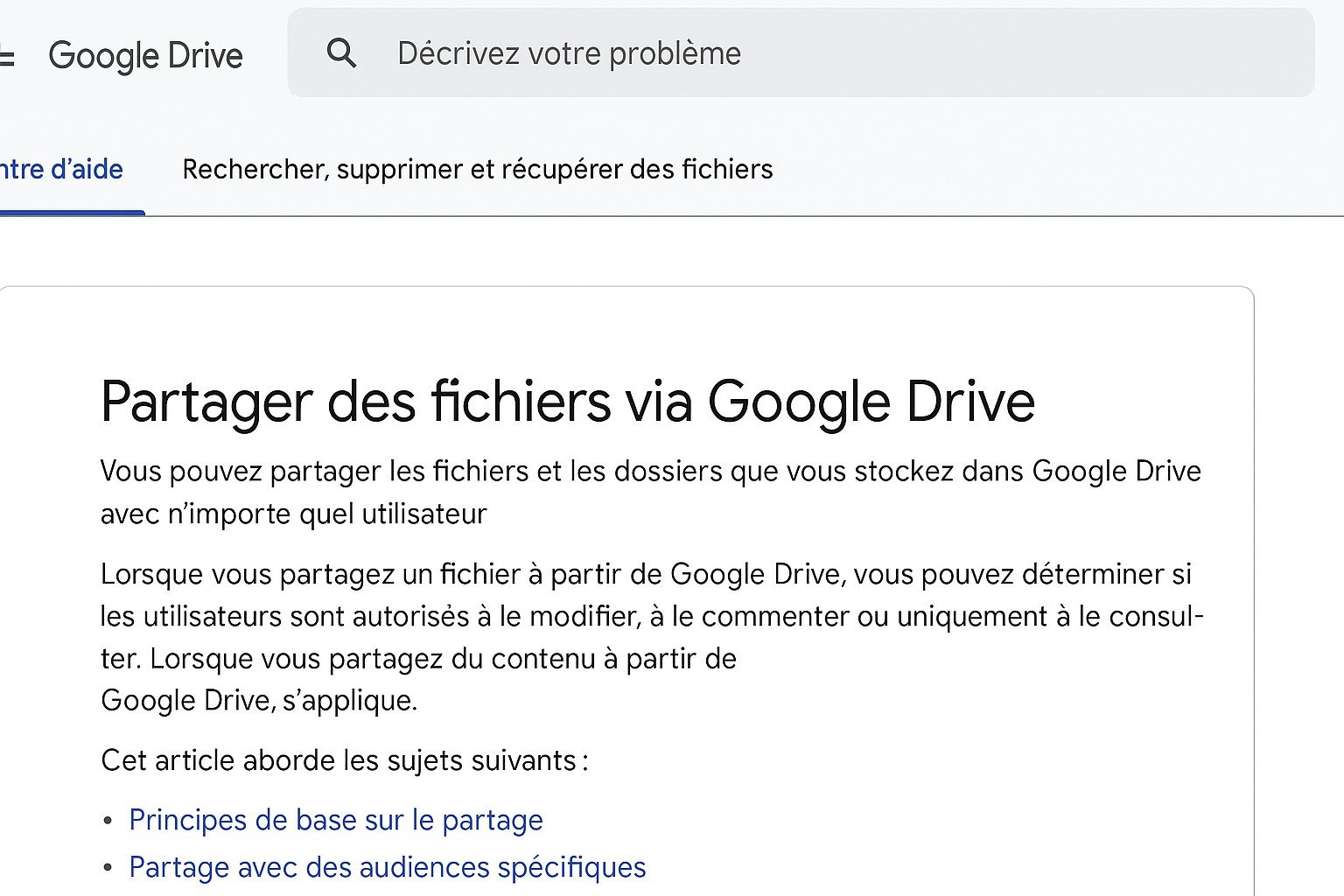Activate the search loupe in the search bar
This screenshot has width=1344, height=896.
[343, 53]
